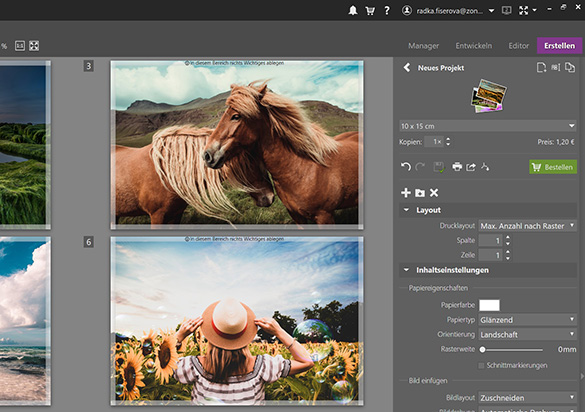Screen dimensions: 585x412
Task: Open the Orientierung Landschaft dropdown
Action: click(x=528, y=335)
